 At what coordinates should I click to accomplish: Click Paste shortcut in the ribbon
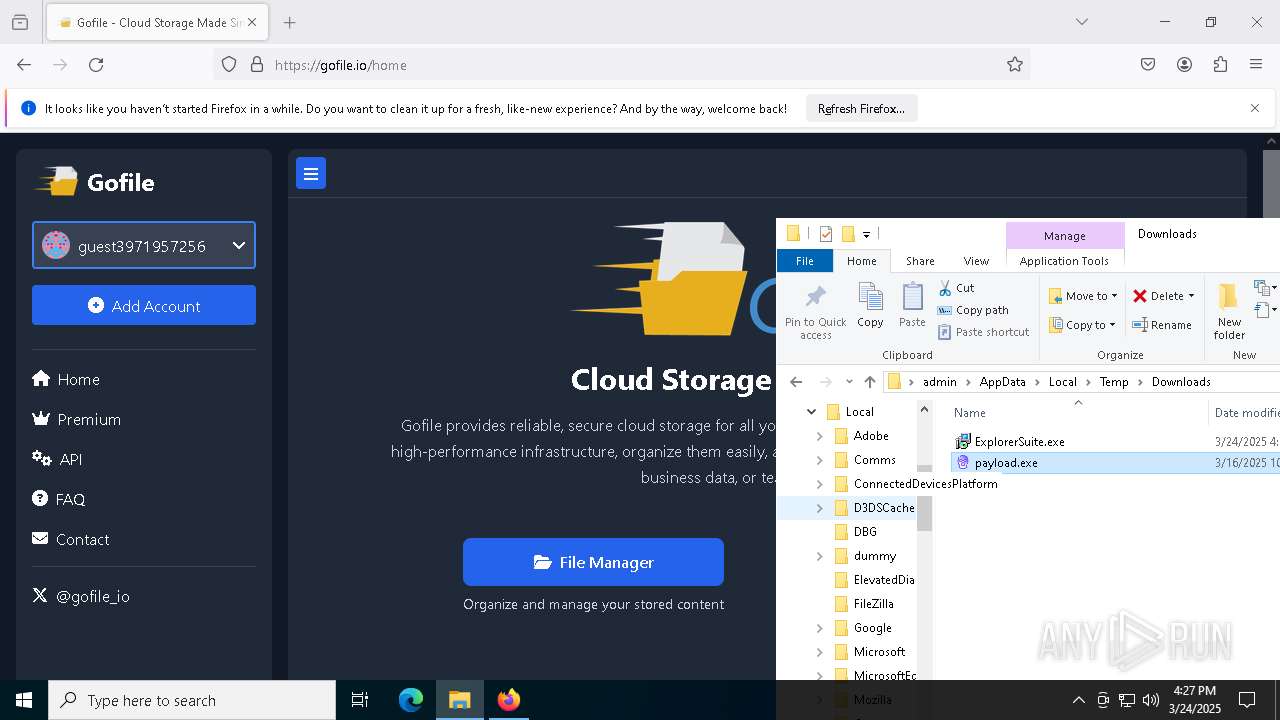click(x=983, y=332)
